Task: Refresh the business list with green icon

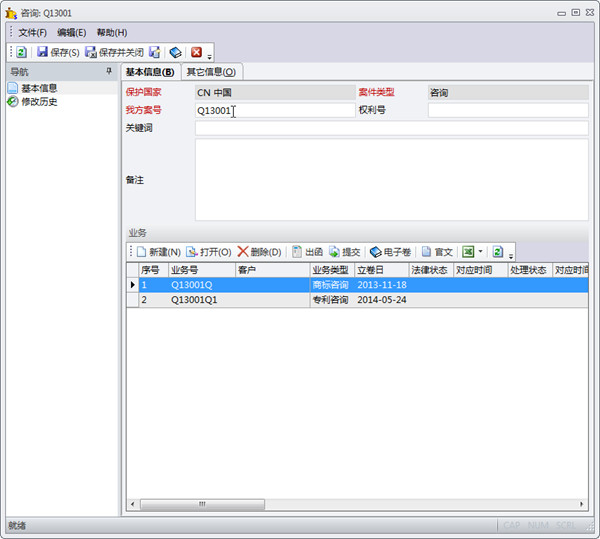Action: click(497, 252)
